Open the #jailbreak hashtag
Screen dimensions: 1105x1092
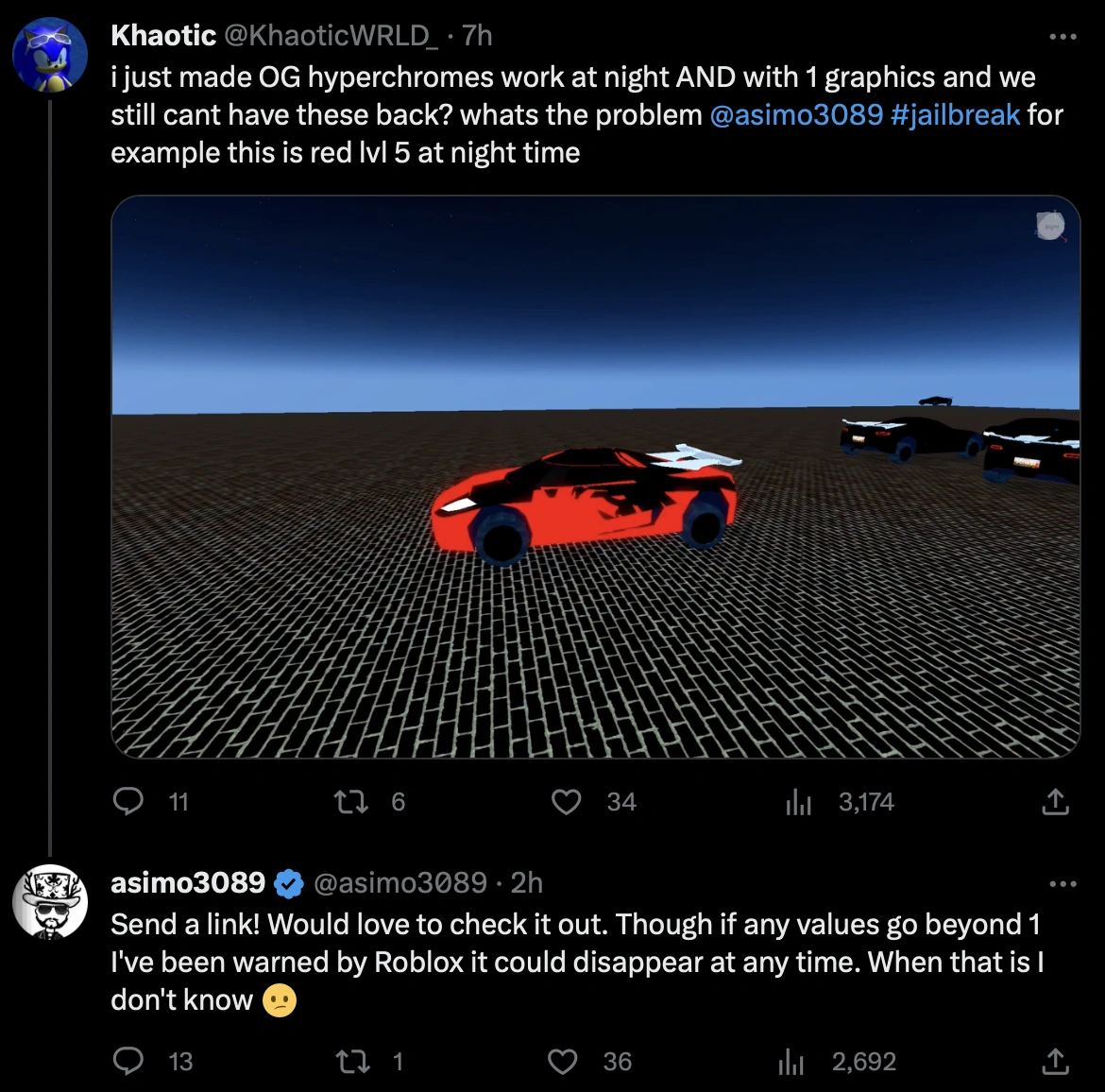click(x=955, y=115)
